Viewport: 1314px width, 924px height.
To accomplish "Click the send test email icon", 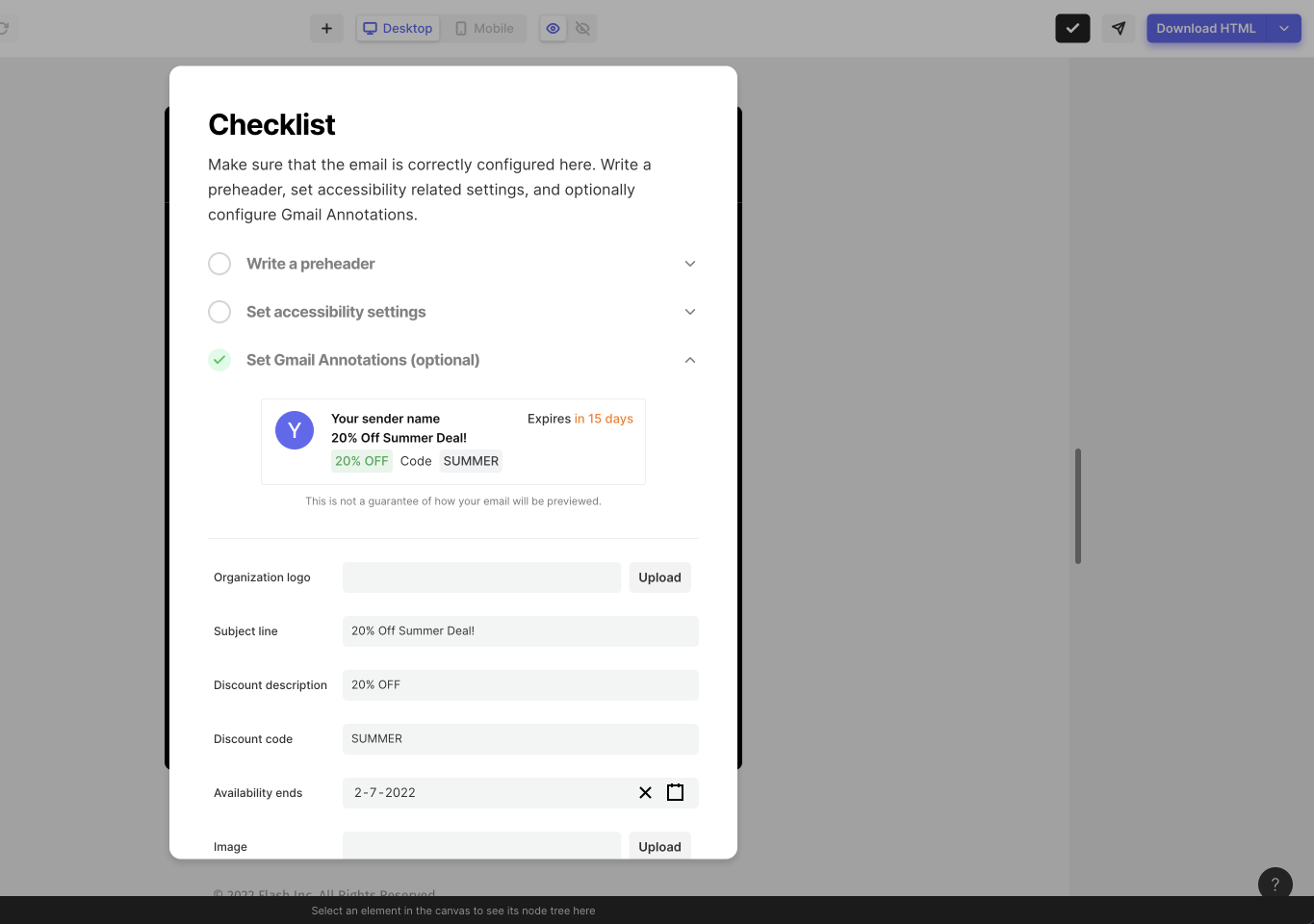I will pos(1118,28).
